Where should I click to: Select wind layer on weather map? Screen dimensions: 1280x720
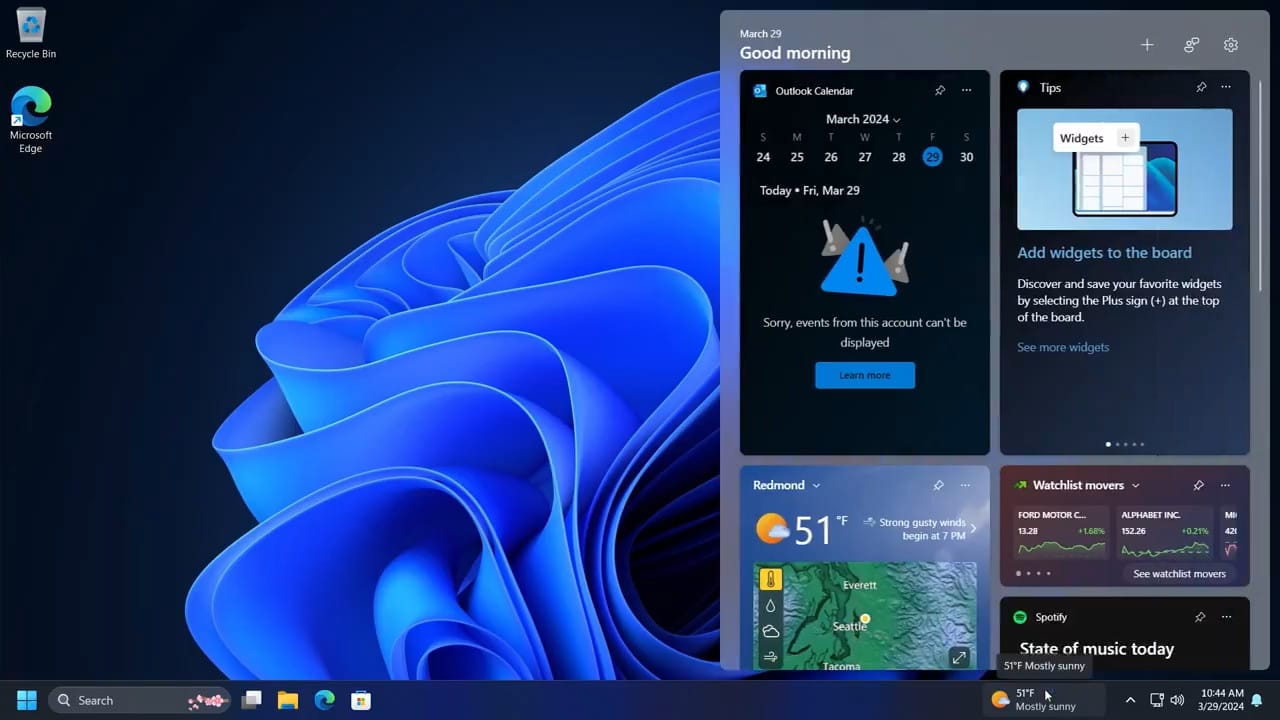click(x=770, y=657)
